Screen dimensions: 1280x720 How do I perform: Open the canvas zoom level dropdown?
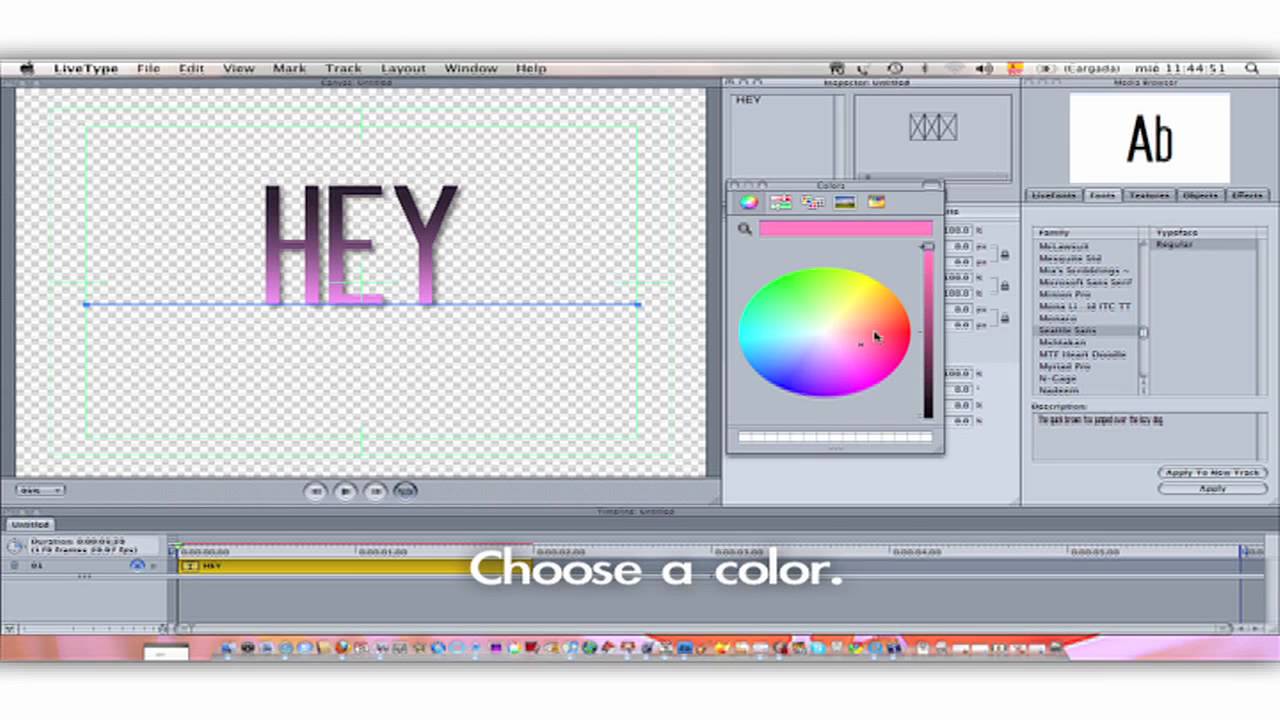41,490
